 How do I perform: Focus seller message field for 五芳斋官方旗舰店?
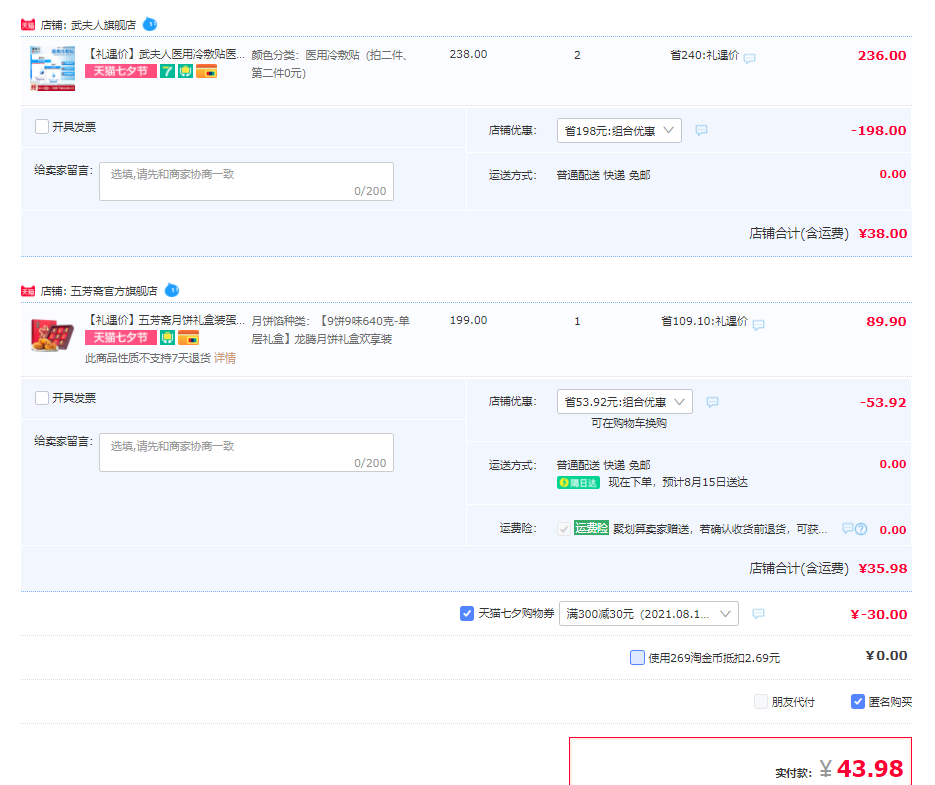(x=246, y=453)
